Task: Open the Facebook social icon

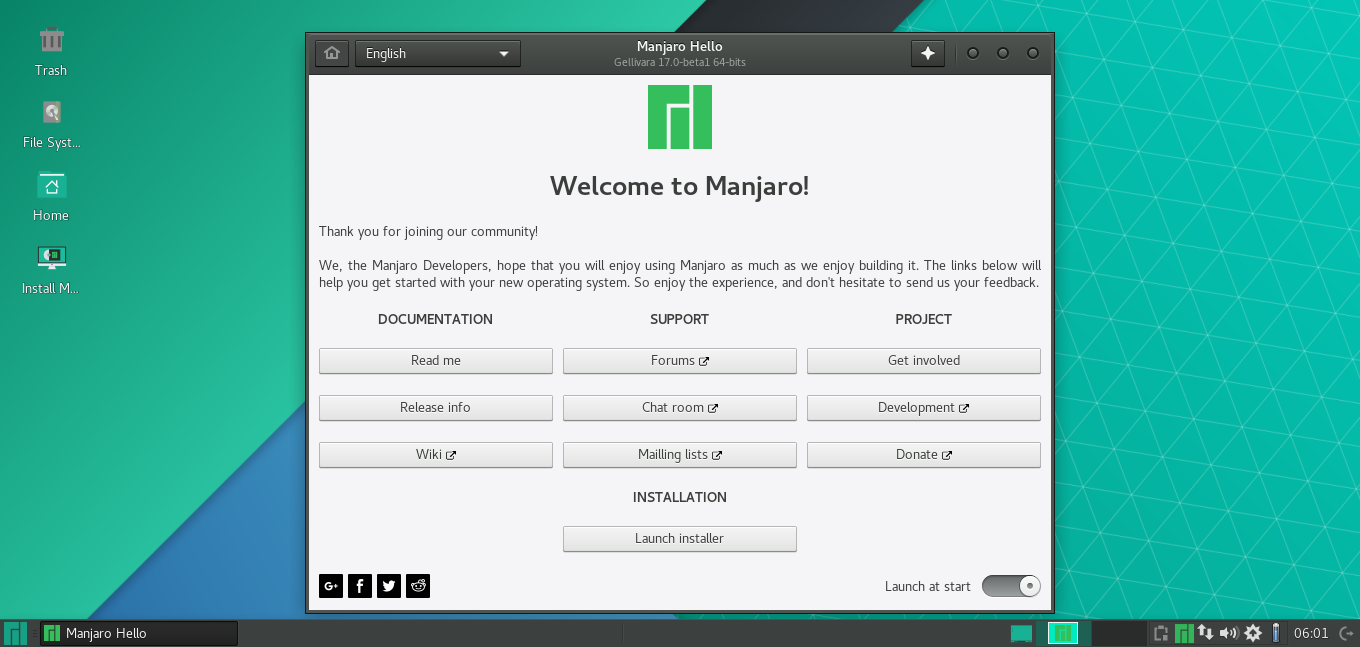Action: point(359,585)
